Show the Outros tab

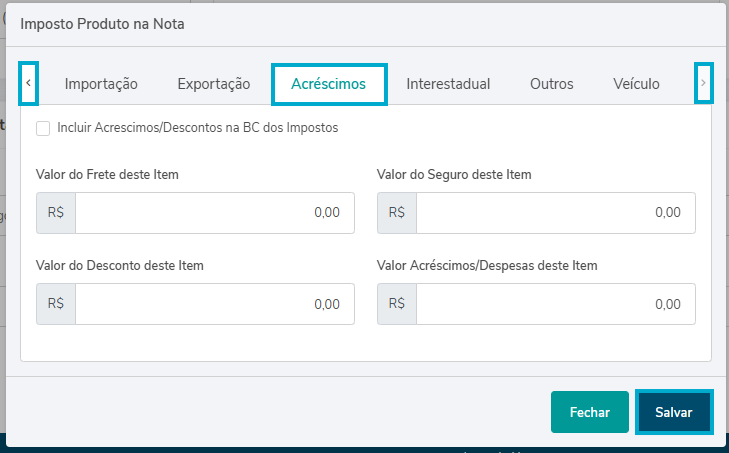point(552,84)
